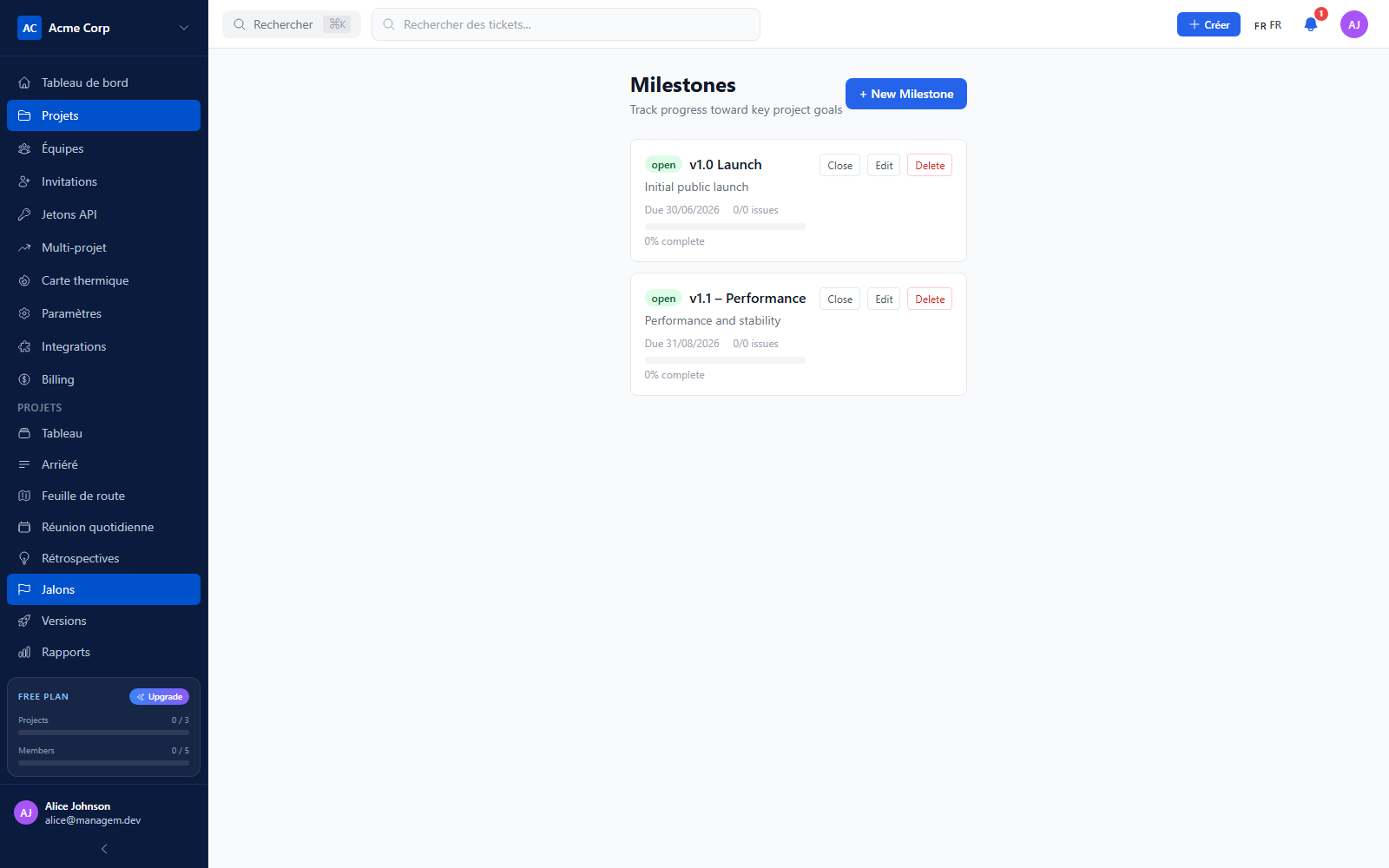Click the Billing dollar icon
Viewport: 1389px width, 868px height.
(x=24, y=379)
